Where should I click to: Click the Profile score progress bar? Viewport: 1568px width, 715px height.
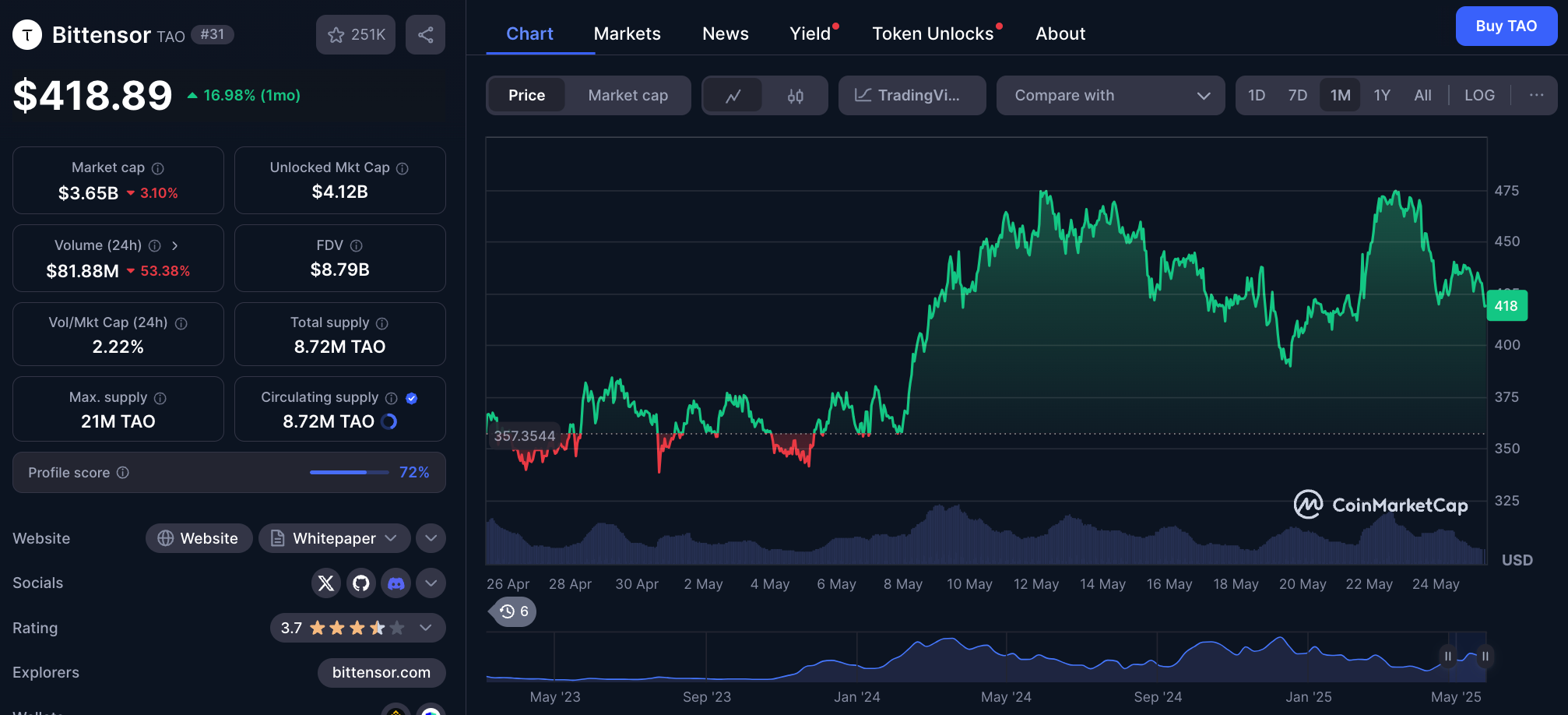349,472
